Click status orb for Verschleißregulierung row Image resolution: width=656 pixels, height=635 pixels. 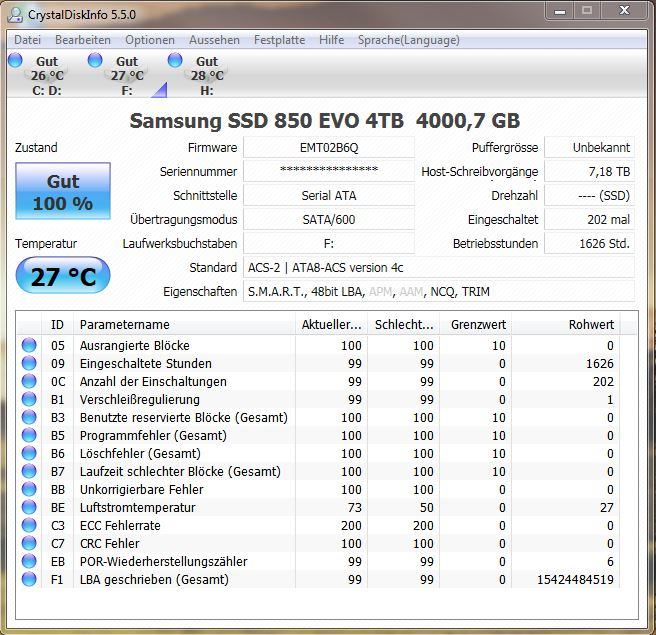pyautogui.click(x=29, y=399)
